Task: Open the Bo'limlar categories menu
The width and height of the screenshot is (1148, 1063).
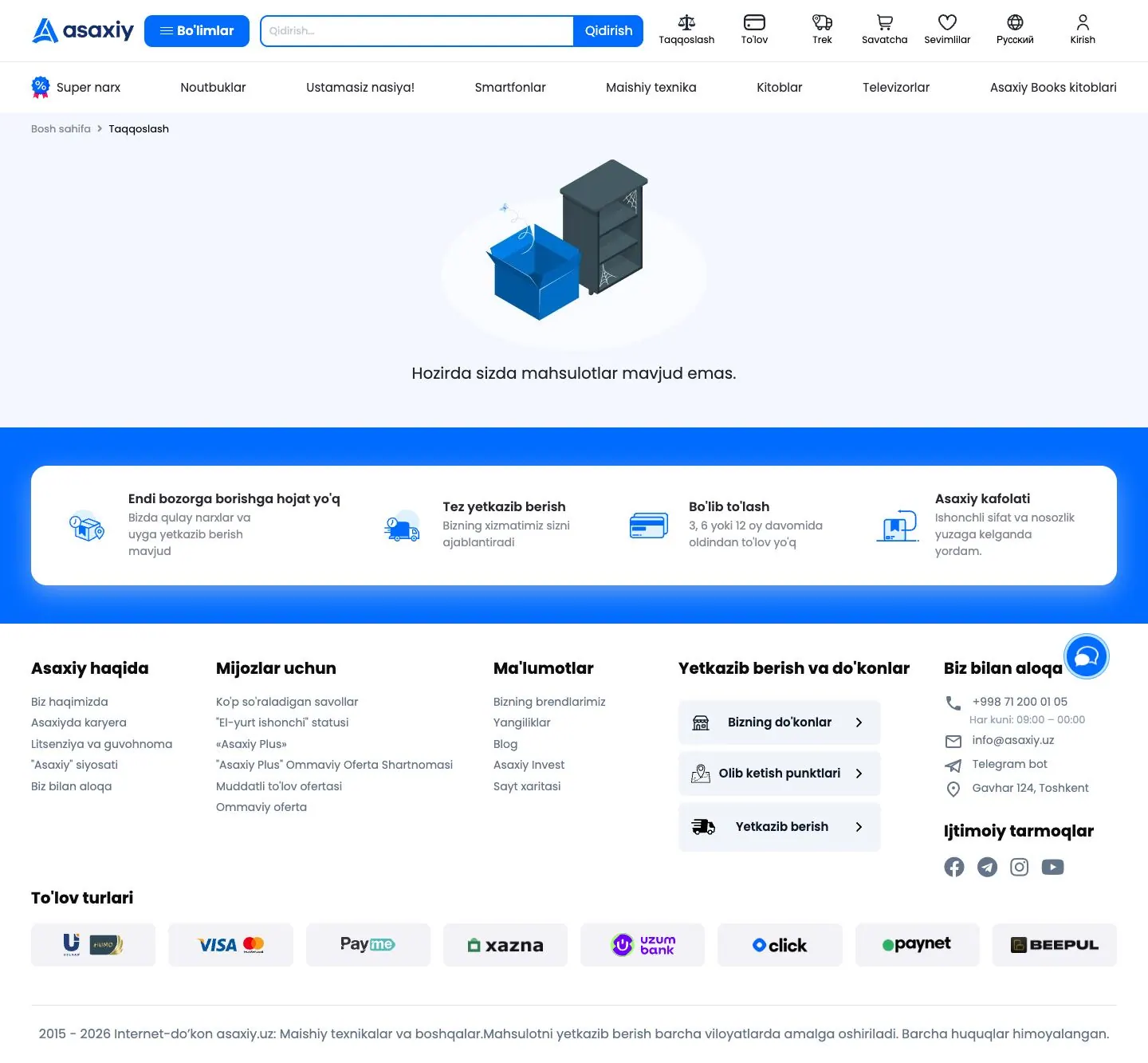Action: (x=197, y=31)
